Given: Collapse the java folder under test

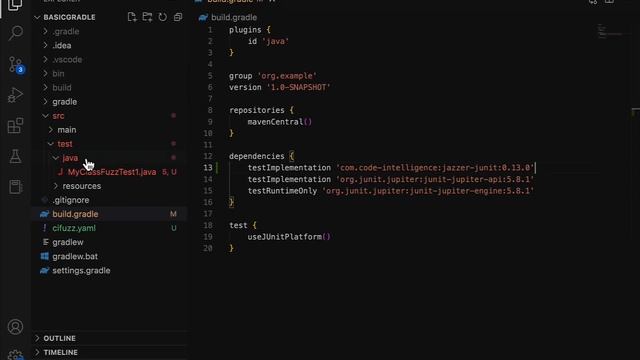Looking at the screenshot, I should coord(70,158).
